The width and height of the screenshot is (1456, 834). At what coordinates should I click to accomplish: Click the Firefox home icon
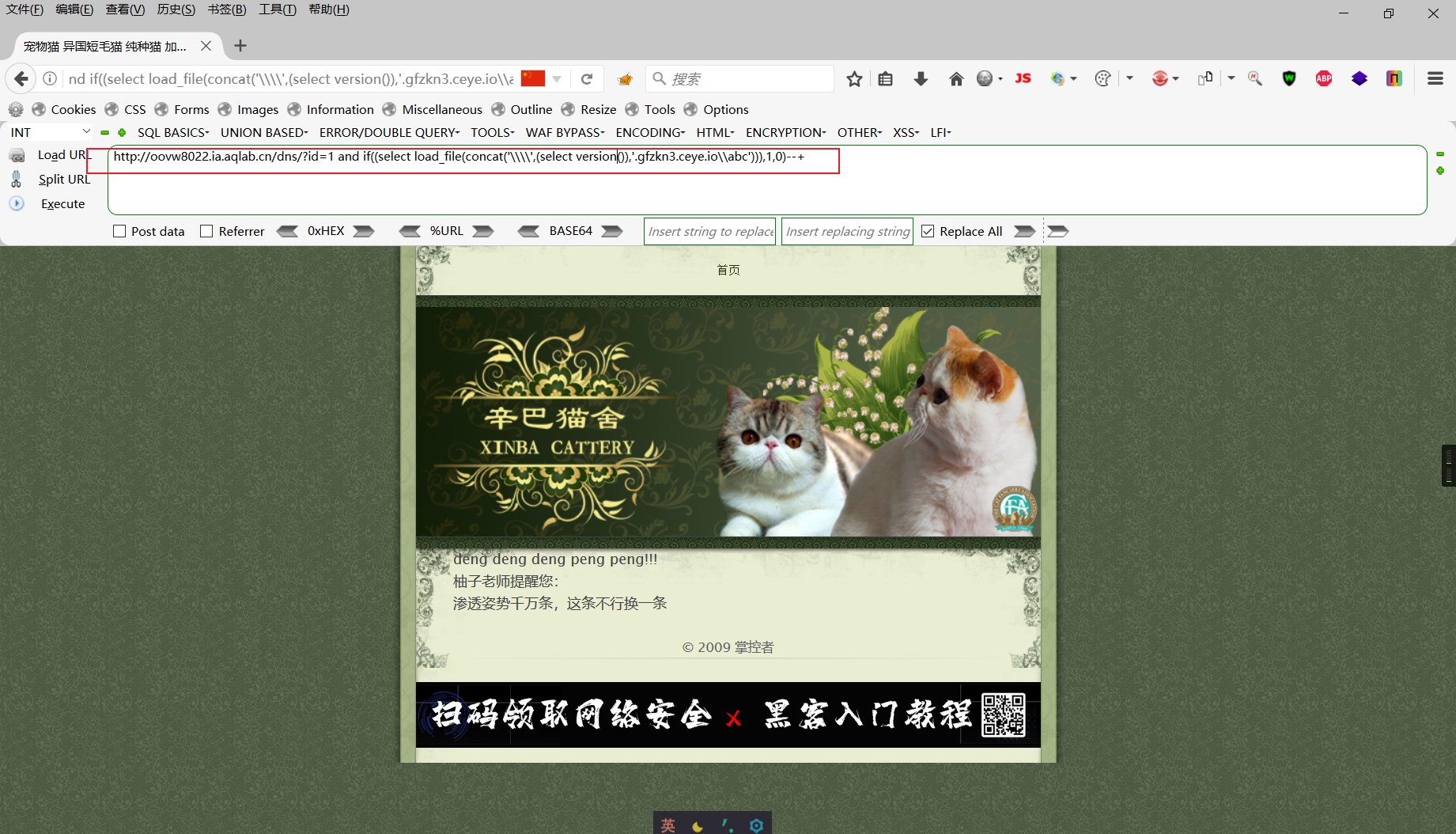pos(956,78)
